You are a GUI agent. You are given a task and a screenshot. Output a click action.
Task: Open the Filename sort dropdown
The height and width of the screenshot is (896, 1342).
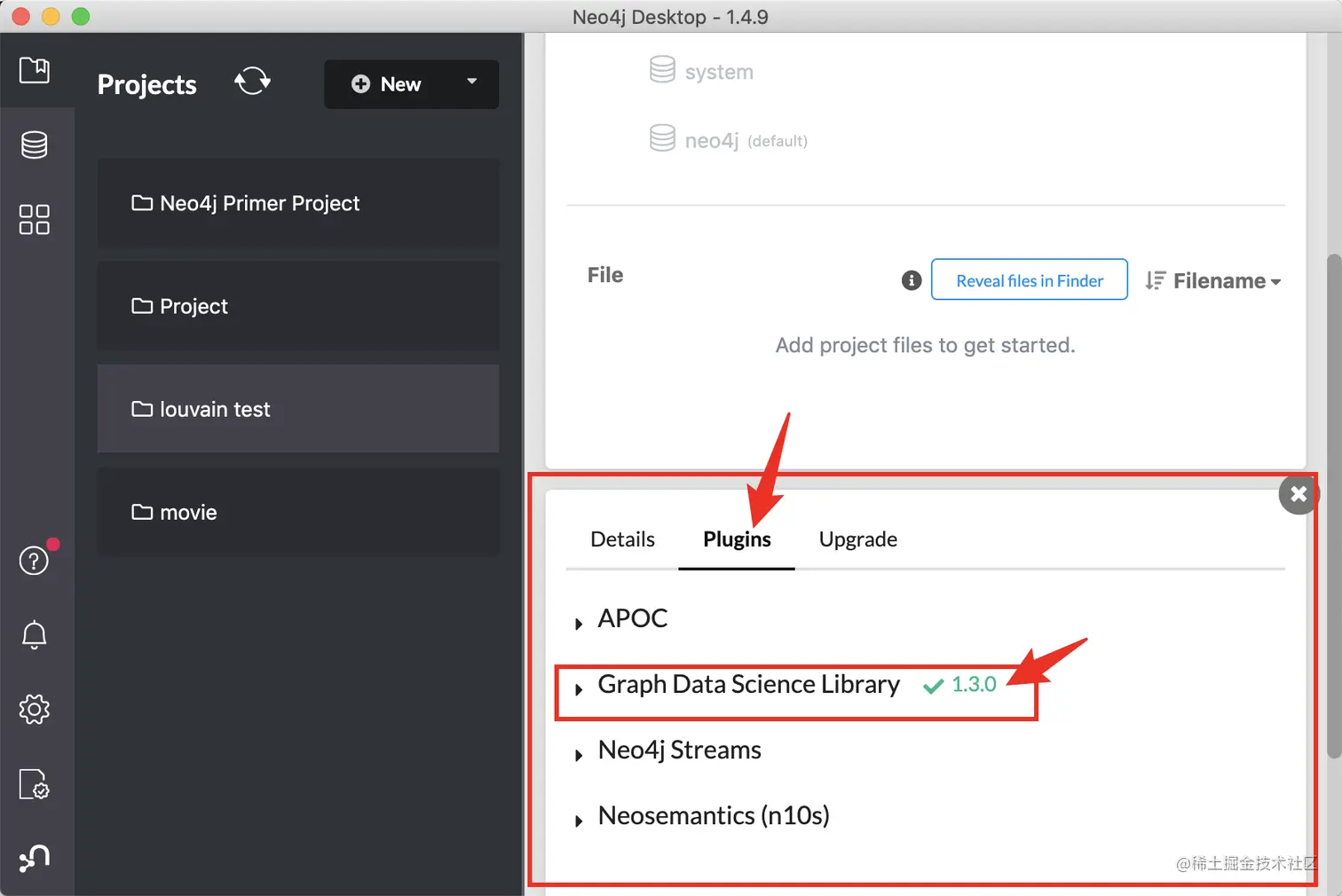coord(1213,281)
